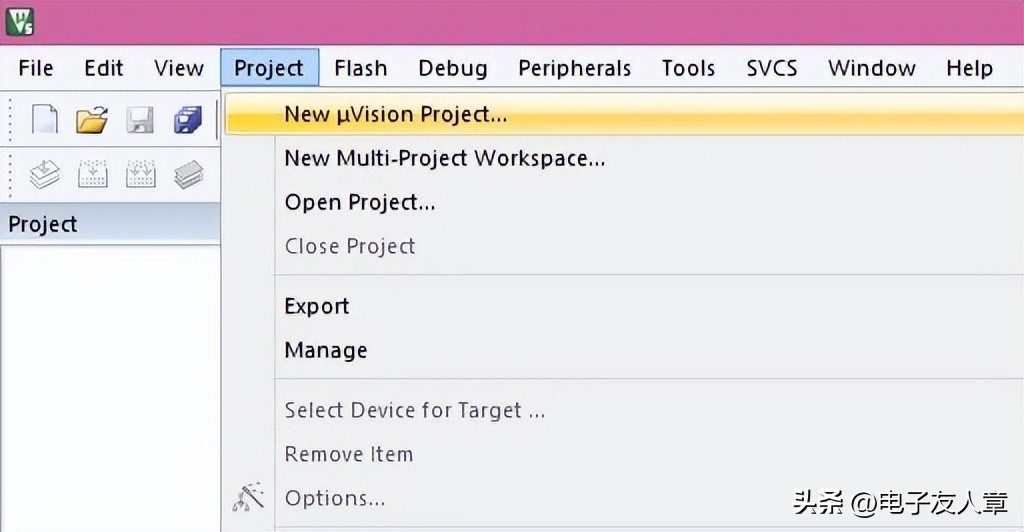Open the Debug menu
1024x532 pixels.
(453, 68)
